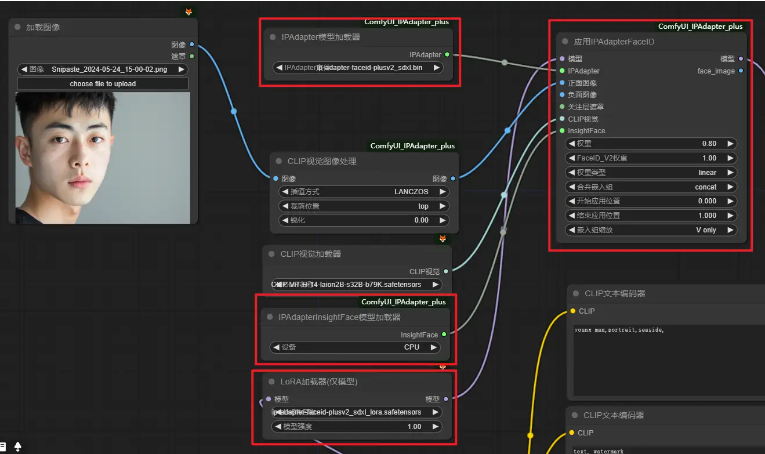
Task: Click the CLIP input port of the upper CLIP文本编码器
Action: [x=573, y=311]
